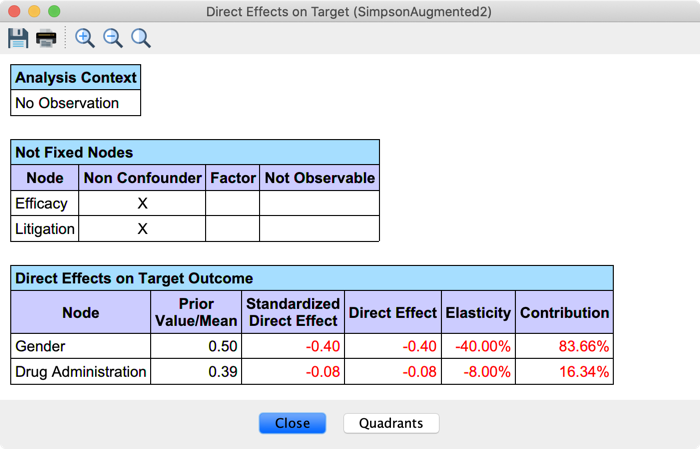Click the Save floppy disk icon
Viewport: 700px width, 449px height.
click(x=18, y=38)
